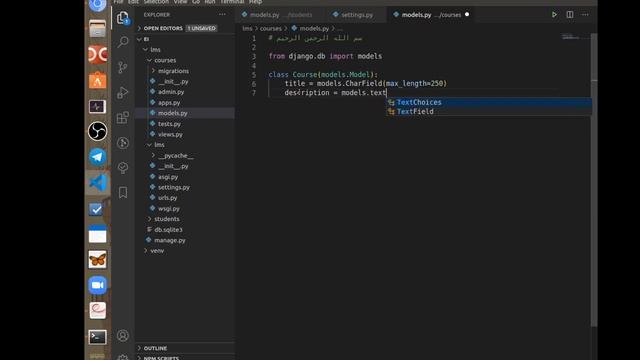Select models.py in the courses folder
Screen dimensions: 640x360
172,113
